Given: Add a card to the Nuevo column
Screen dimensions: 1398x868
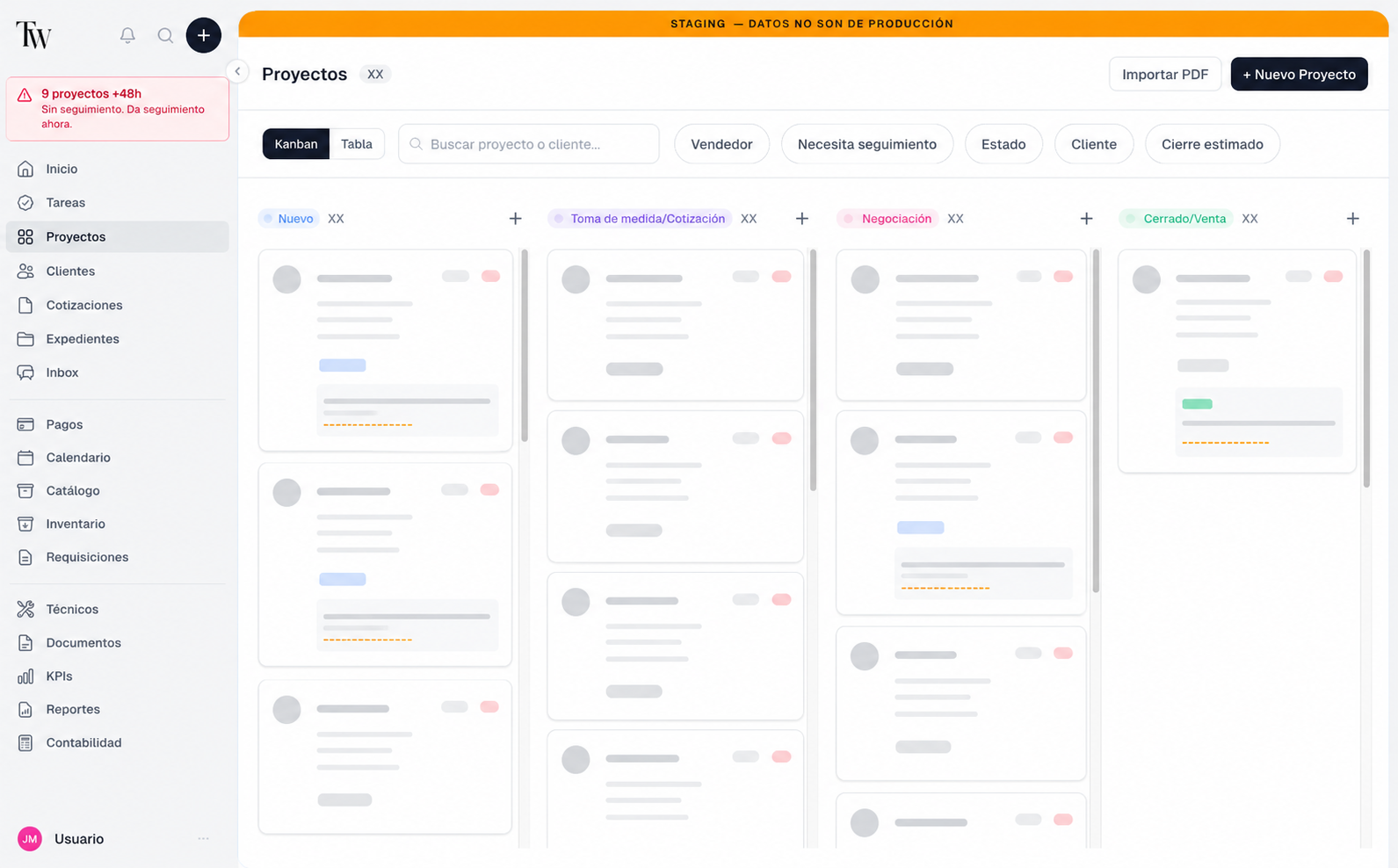Looking at the screenshot, I should pyautogui.click(x=516, y=219).
